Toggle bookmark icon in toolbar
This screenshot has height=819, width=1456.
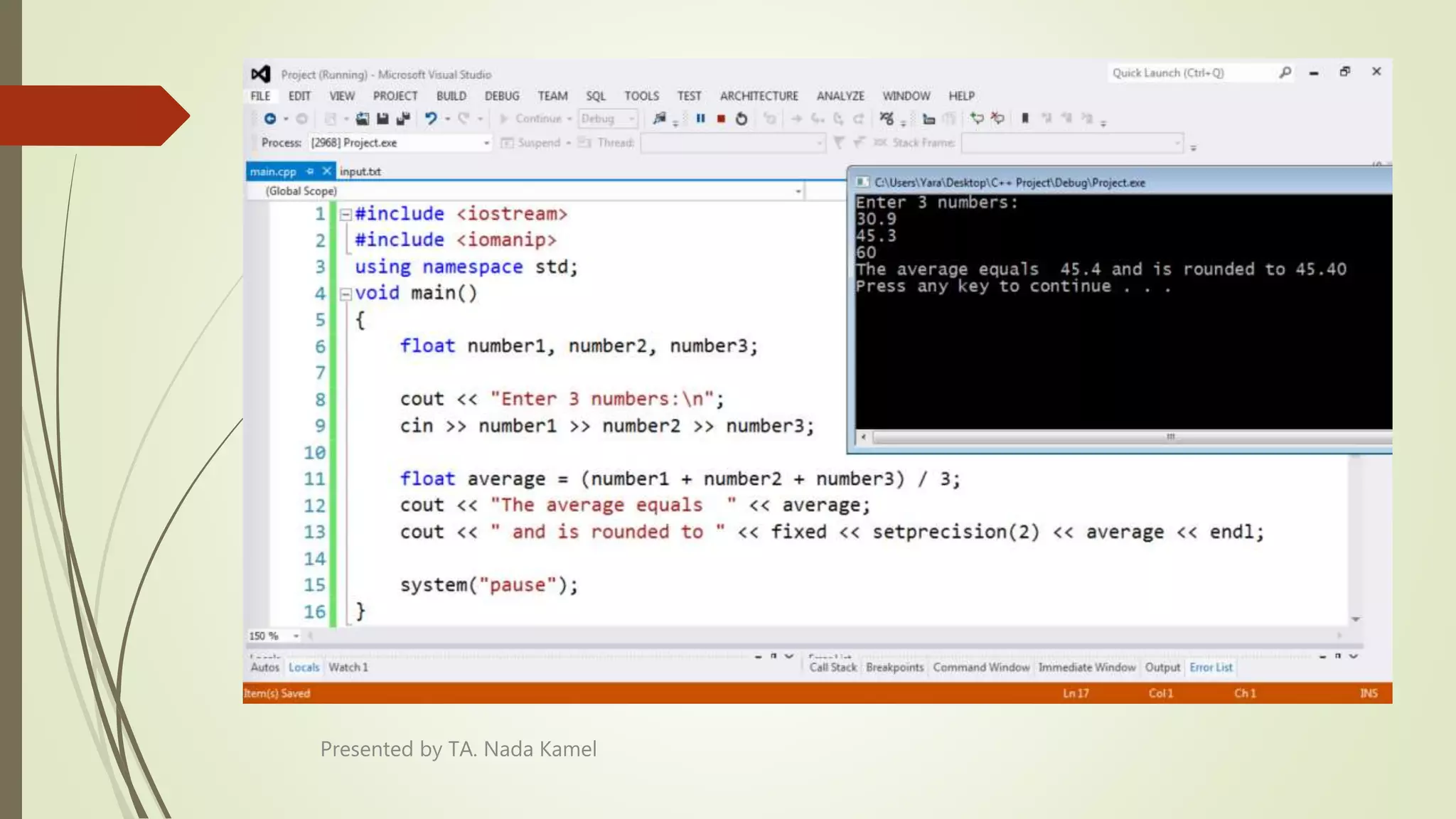click(1024, 119)
